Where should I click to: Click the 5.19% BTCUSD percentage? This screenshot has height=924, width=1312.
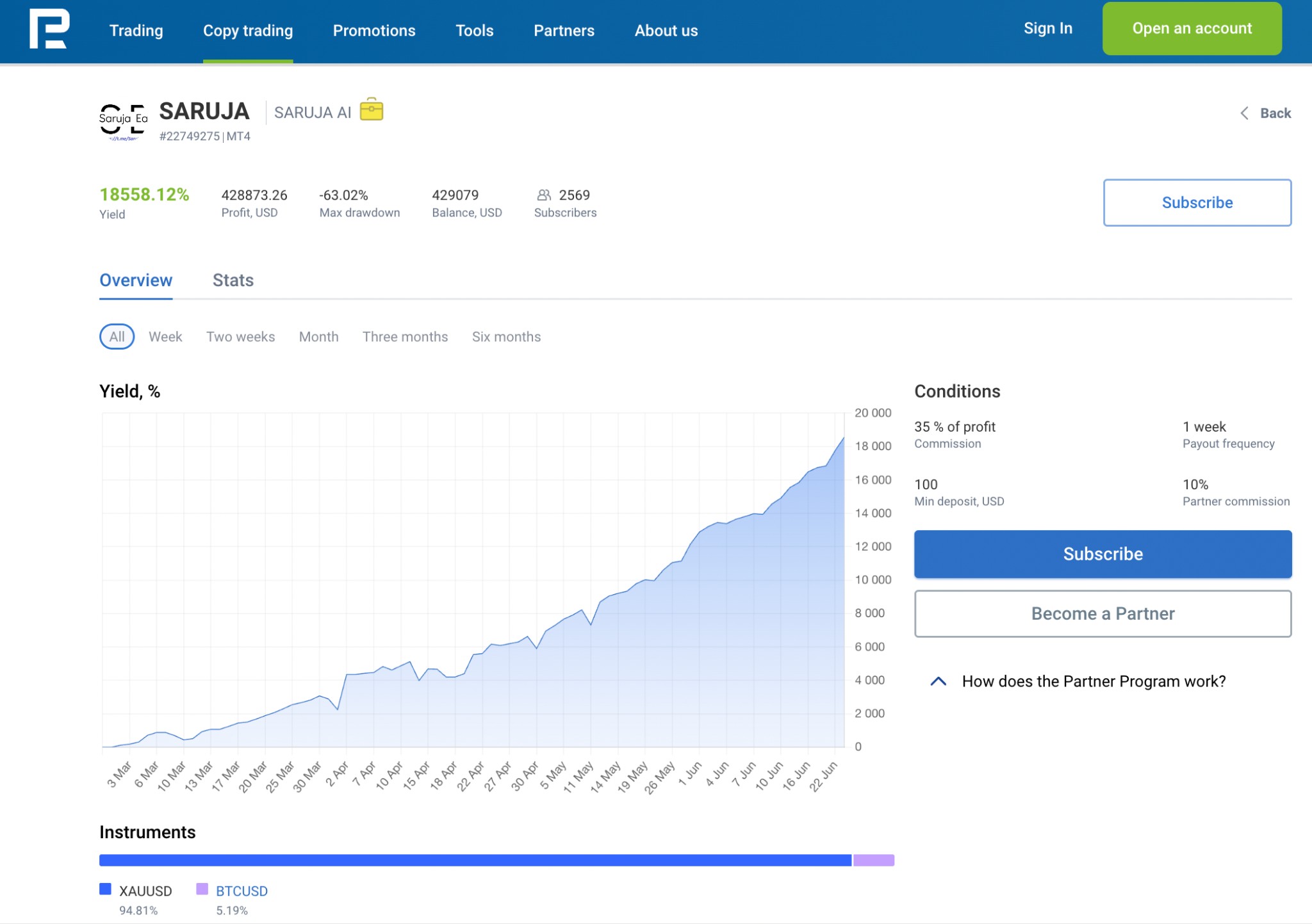(232, 911)
